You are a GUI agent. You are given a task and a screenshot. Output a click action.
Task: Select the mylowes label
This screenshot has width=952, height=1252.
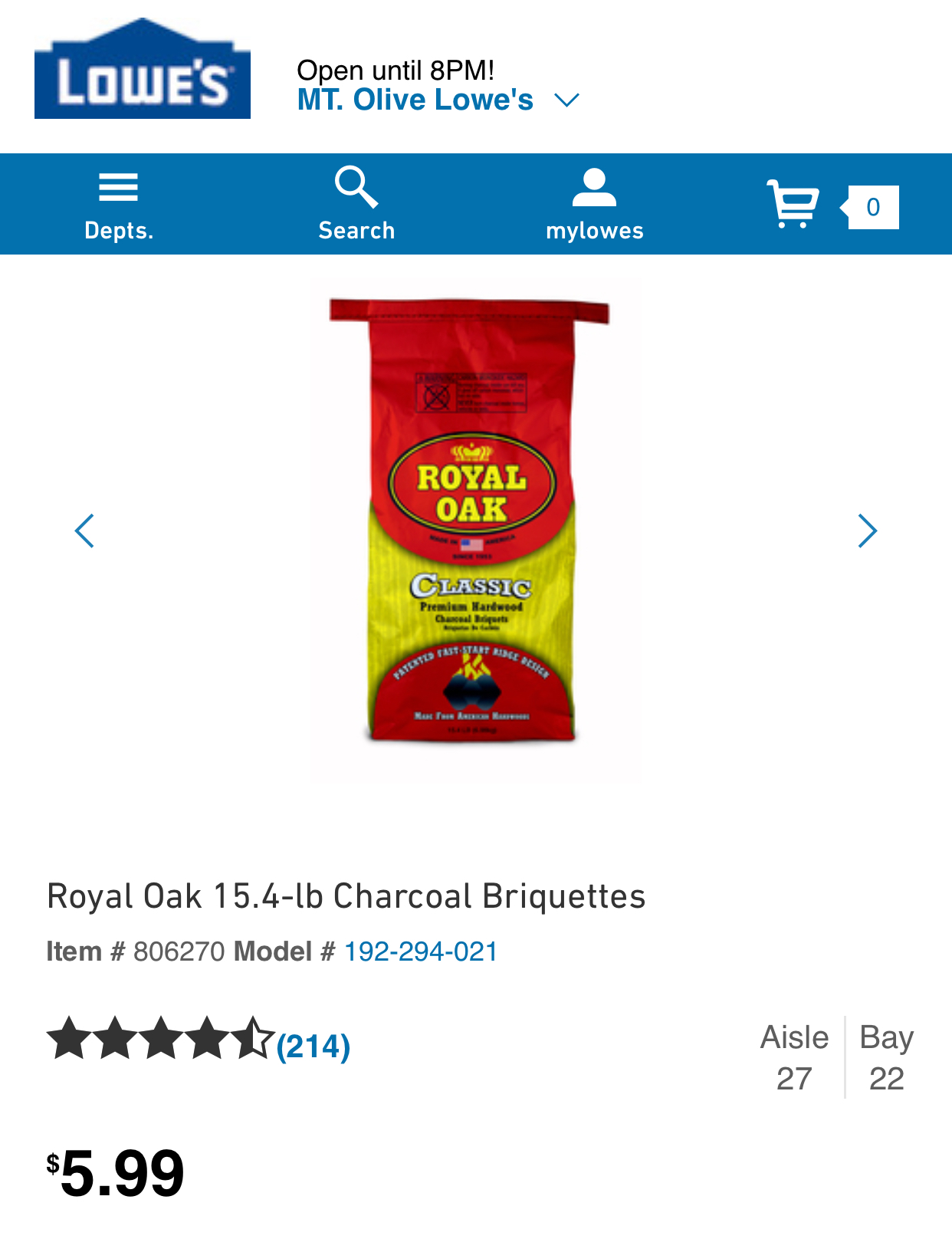tap(595, 231)
